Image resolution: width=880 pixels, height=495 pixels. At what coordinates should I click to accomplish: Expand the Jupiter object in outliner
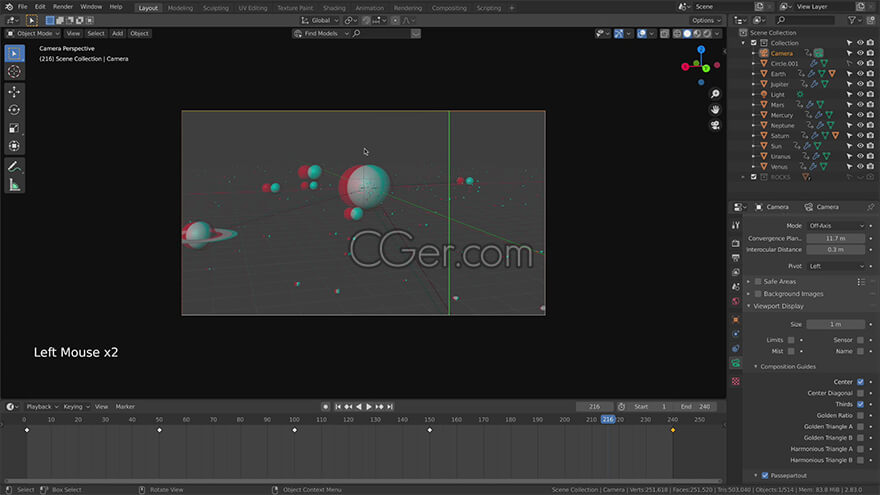coord(754,84)
